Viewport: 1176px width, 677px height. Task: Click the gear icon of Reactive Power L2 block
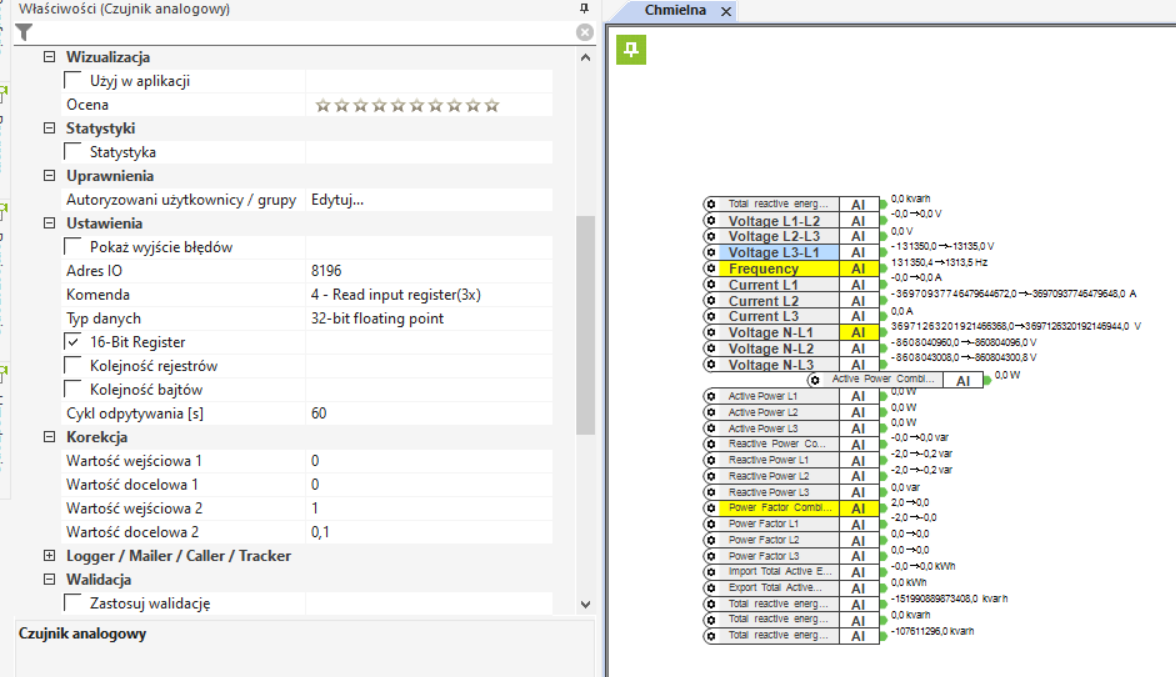[x=711, y=476]
